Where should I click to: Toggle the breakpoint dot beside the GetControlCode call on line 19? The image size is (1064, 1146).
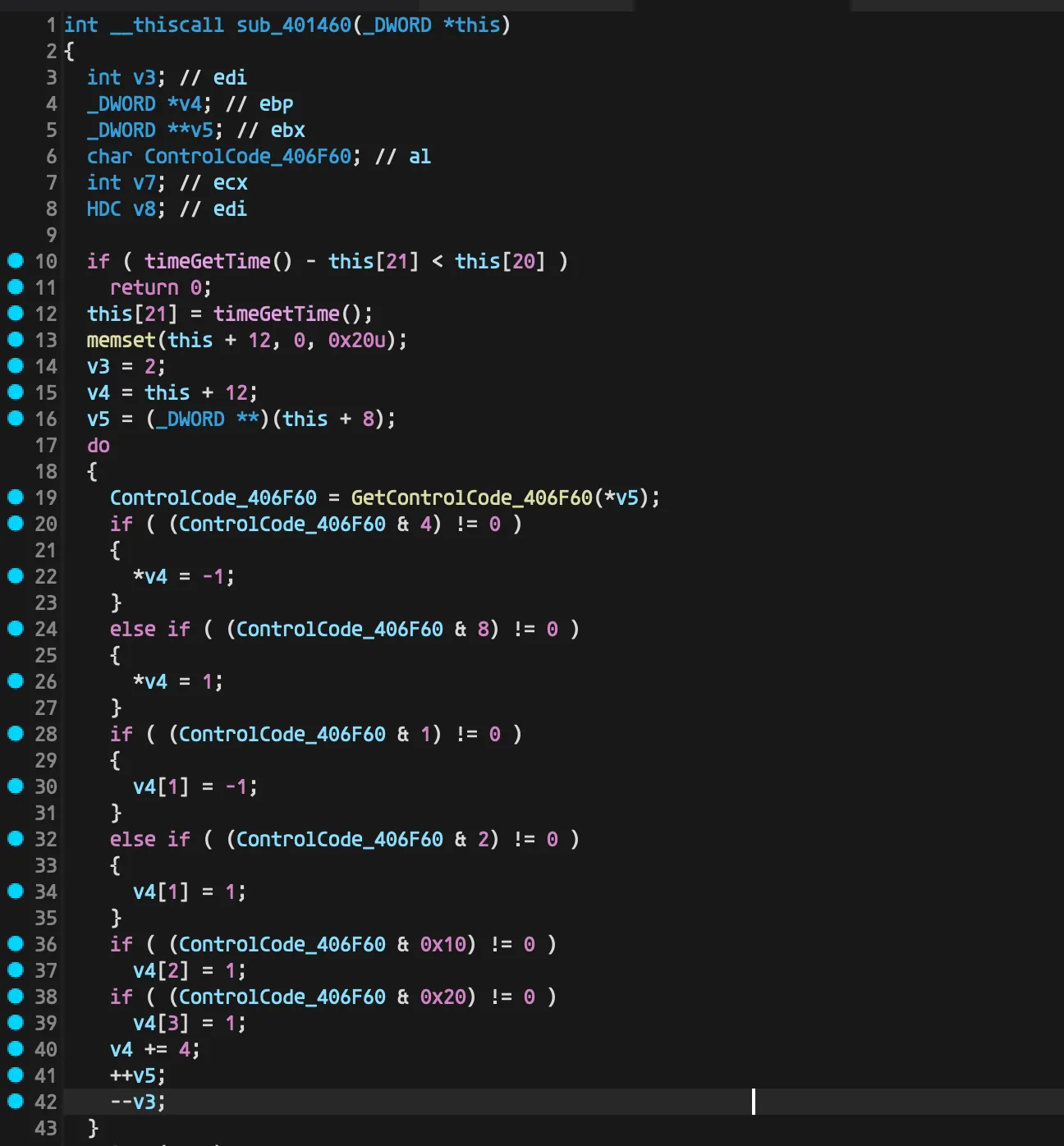click(x=16, y=497)
